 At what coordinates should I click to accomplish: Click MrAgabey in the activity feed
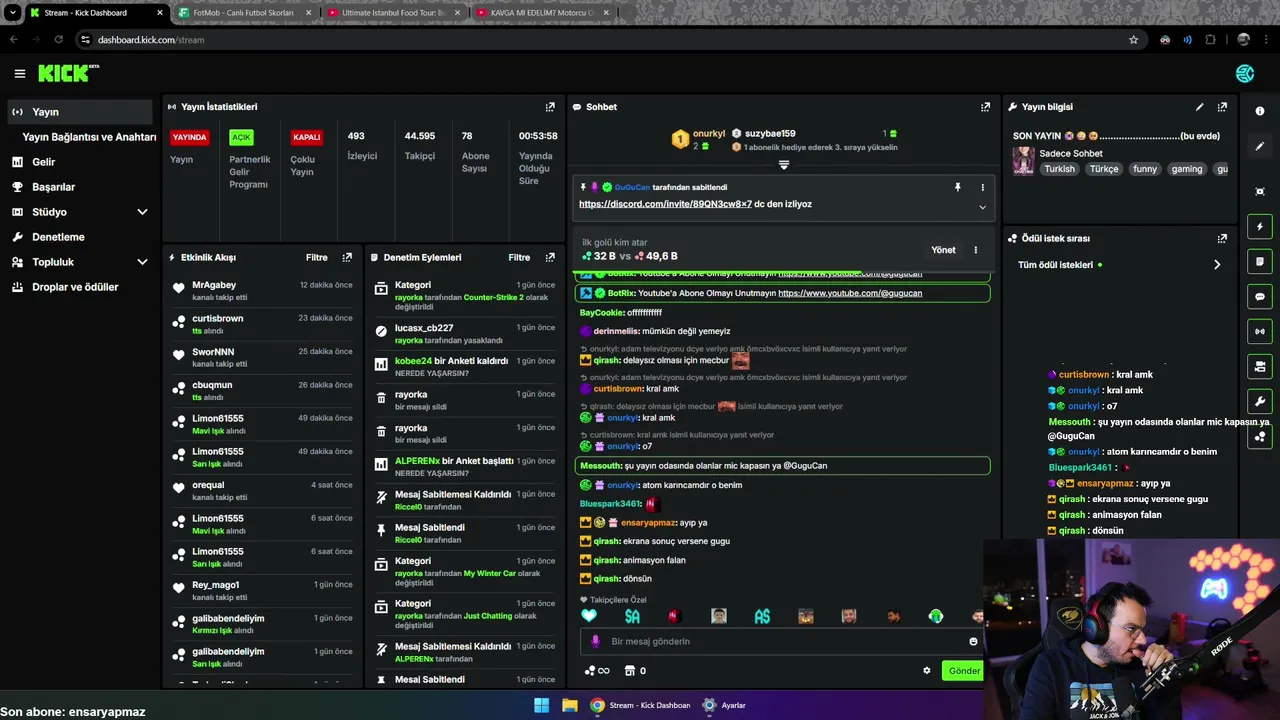tap(214, 285)
